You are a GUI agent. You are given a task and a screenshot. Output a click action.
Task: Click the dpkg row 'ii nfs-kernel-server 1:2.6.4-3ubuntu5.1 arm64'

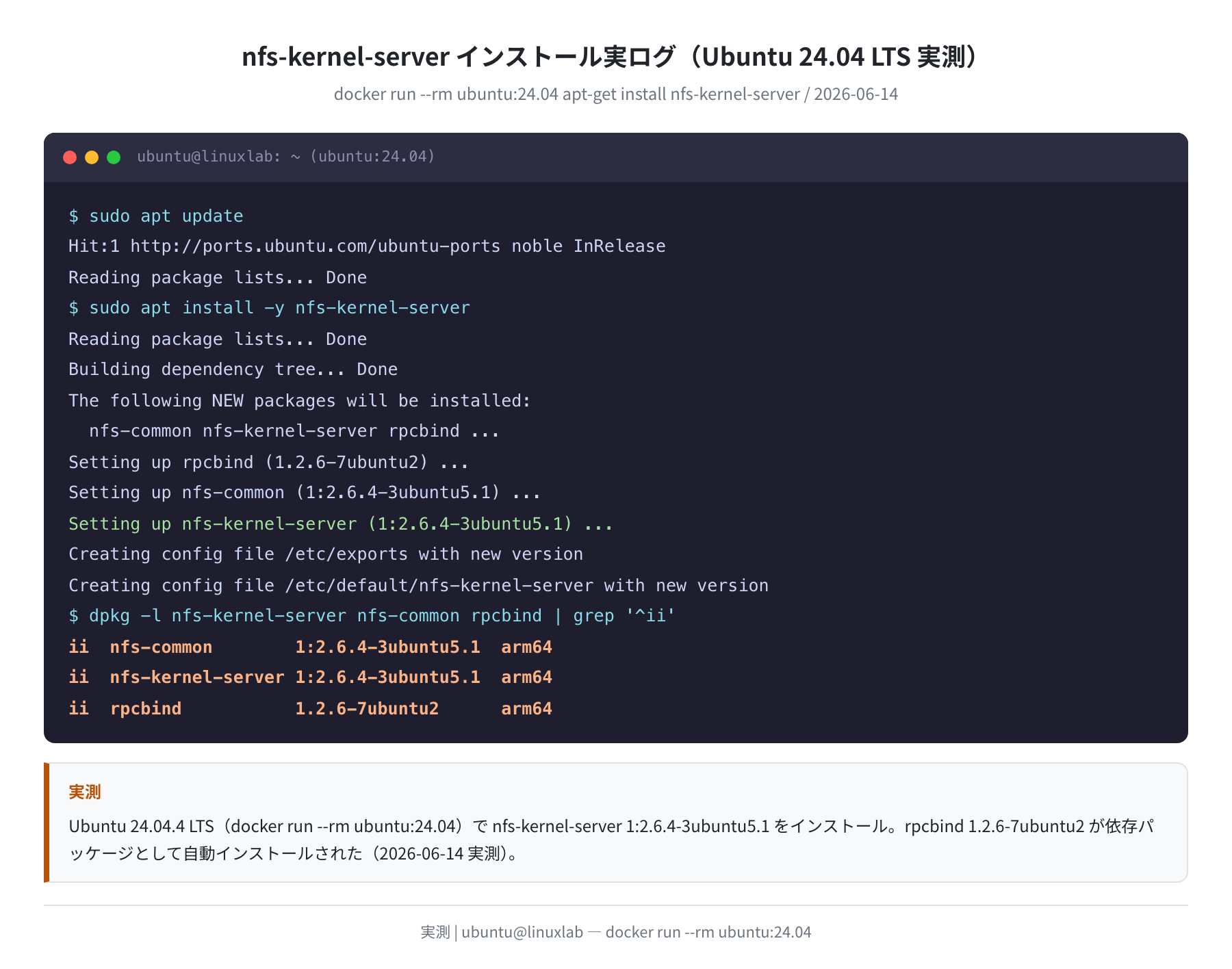tap(310, 677)
